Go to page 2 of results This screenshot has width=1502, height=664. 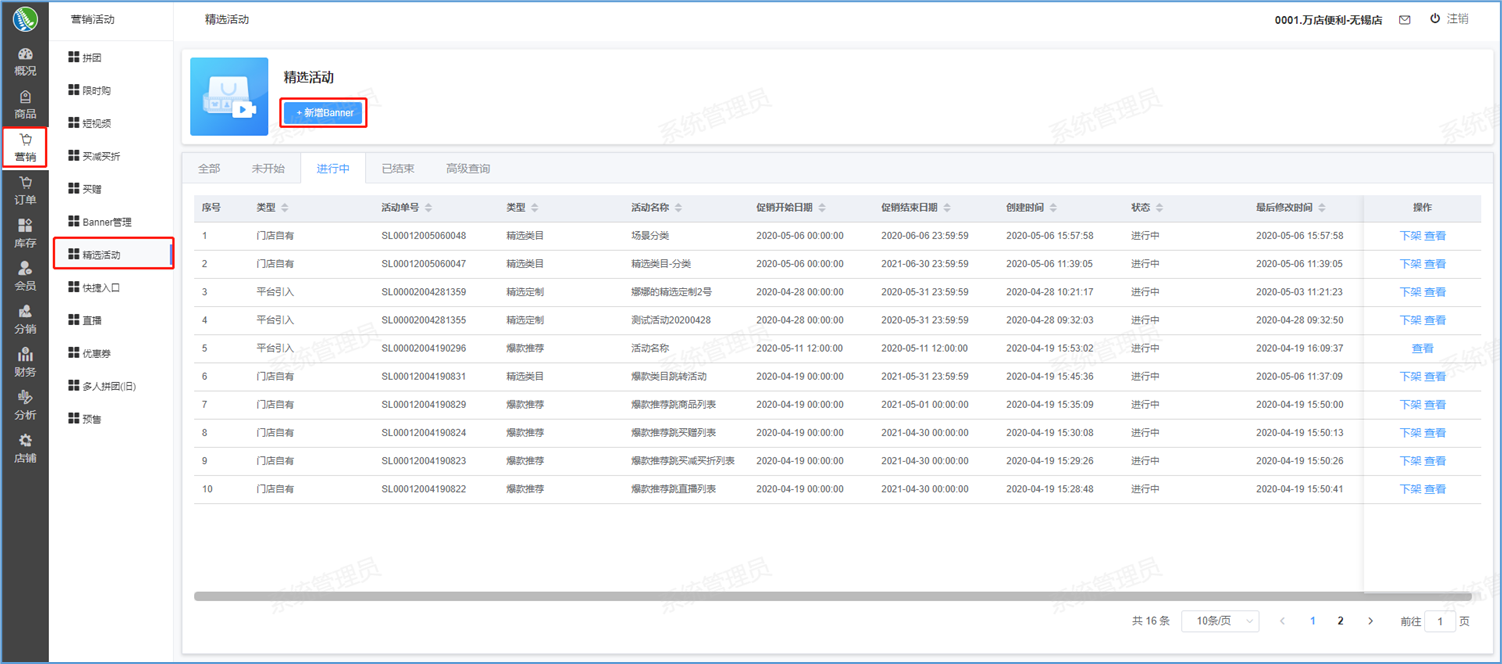[1340, 621]
